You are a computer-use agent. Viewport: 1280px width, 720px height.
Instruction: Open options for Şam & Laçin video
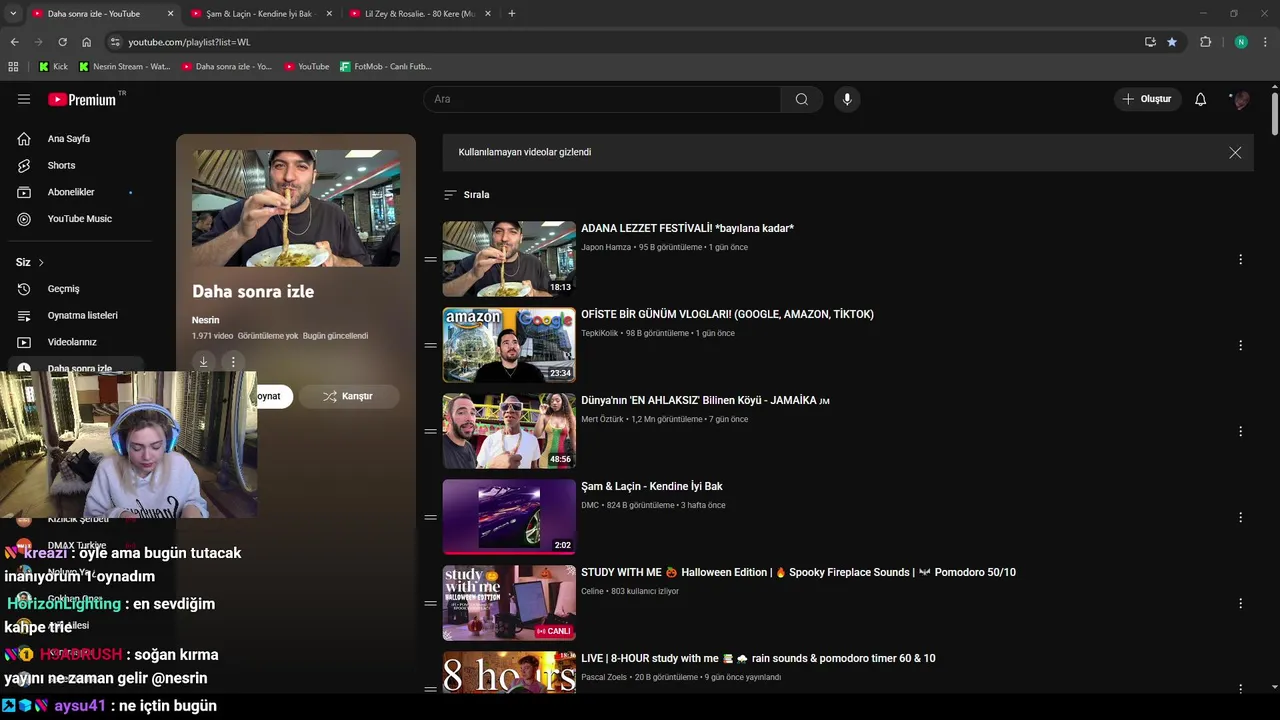pos(1240,517)
